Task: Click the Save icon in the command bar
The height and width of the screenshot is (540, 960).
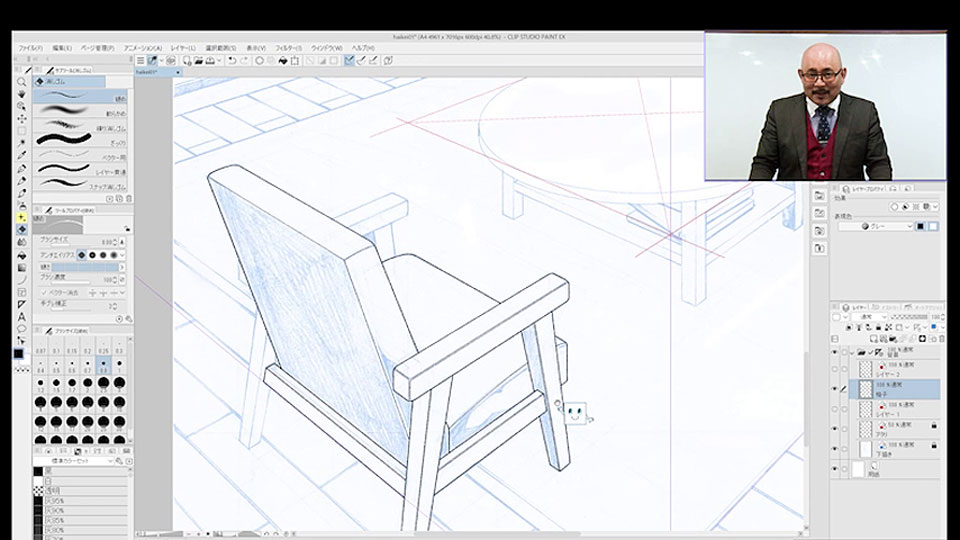Action: click(x=210, y=61)
